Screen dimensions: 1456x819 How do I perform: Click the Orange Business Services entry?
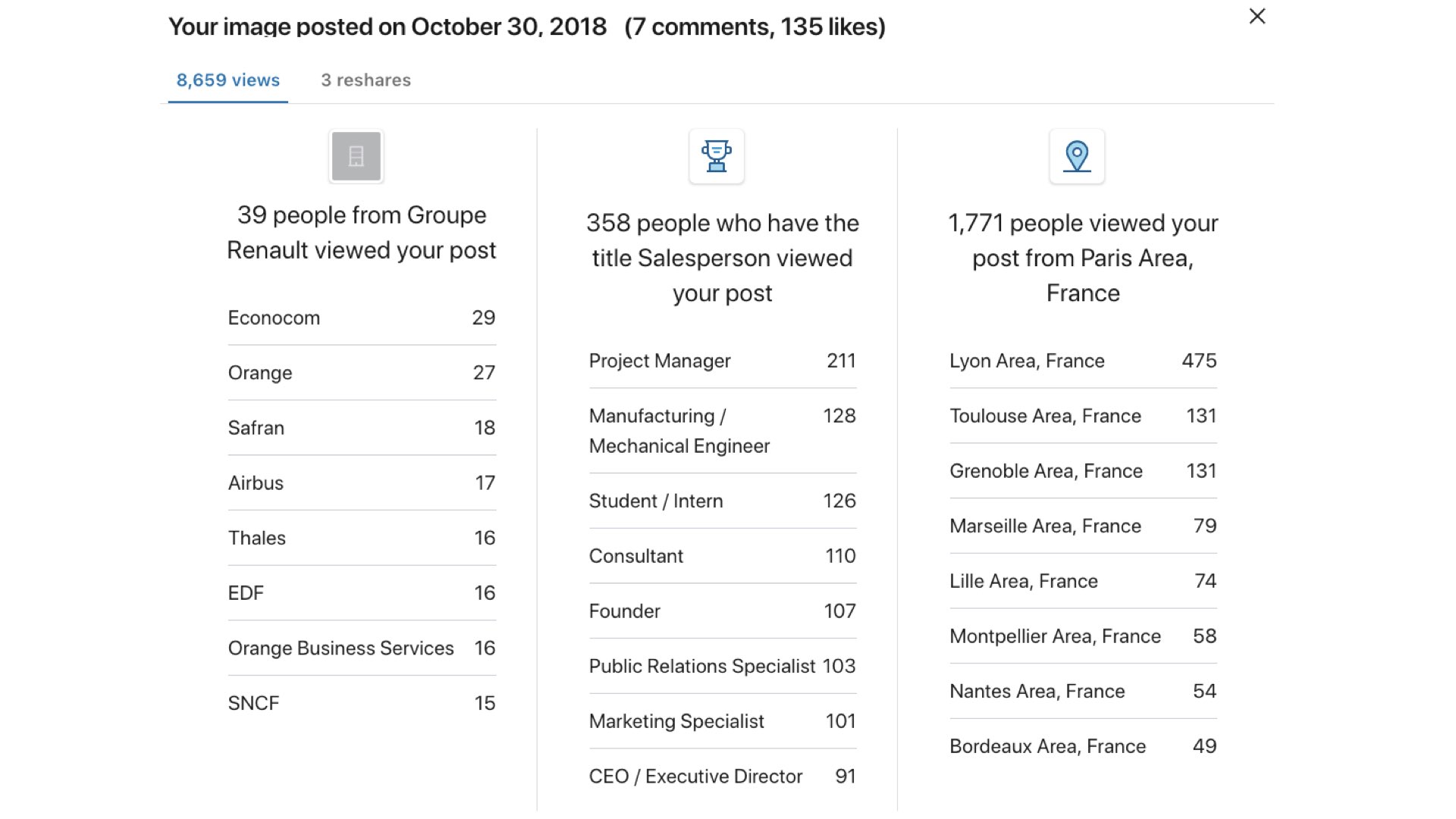(362, 648)
